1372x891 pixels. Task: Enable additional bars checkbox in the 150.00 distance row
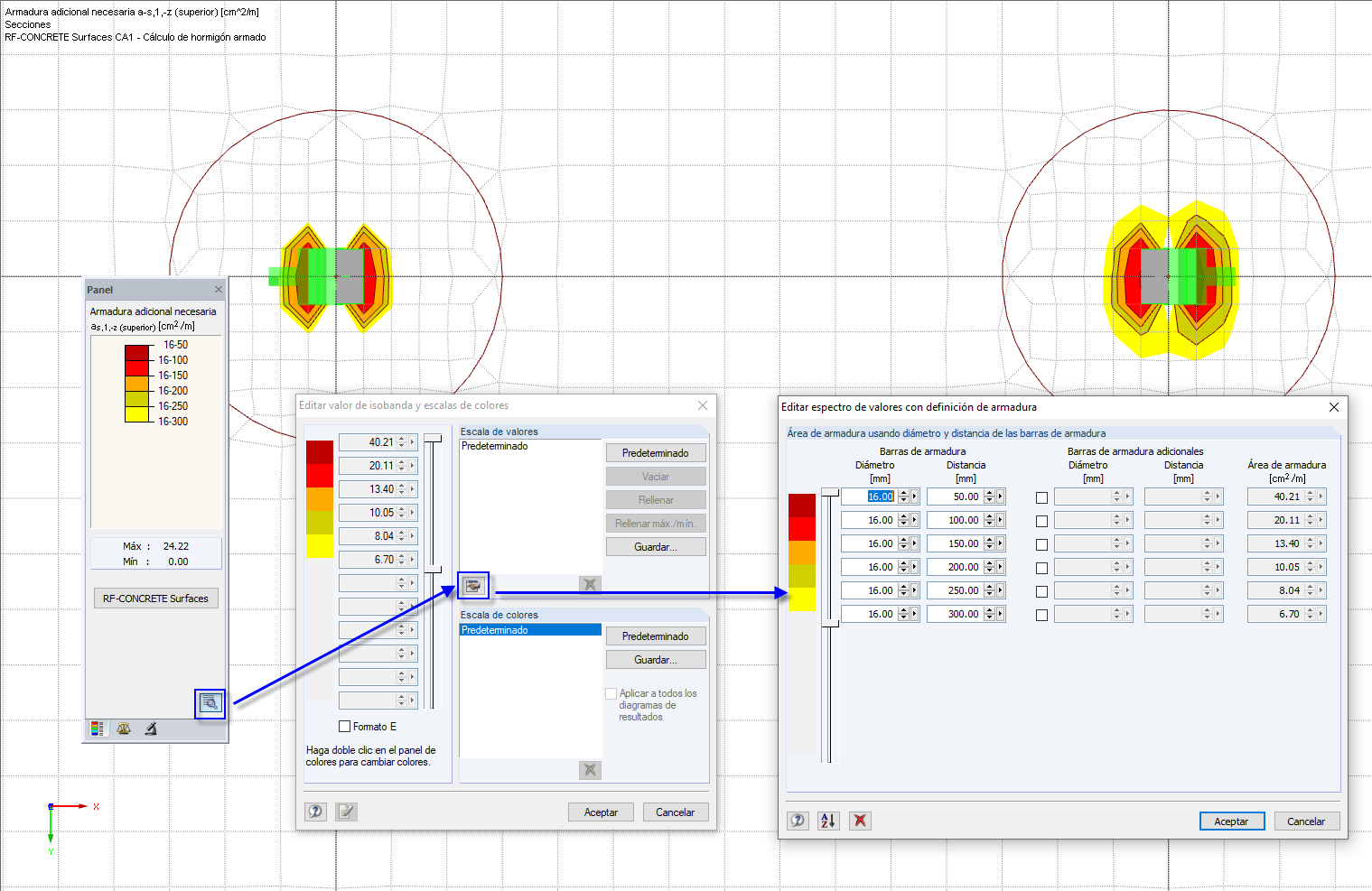click(x=1041, y=544)
